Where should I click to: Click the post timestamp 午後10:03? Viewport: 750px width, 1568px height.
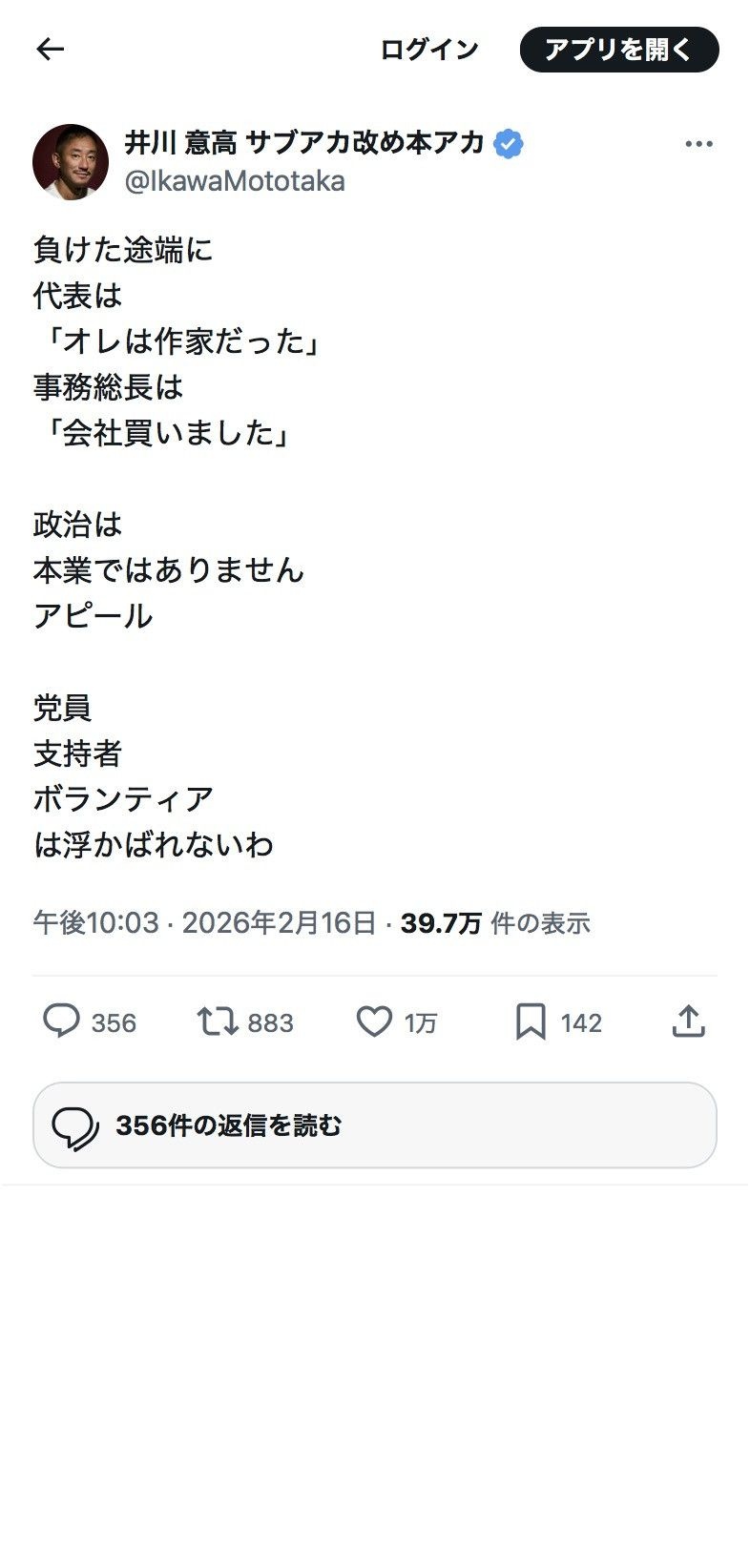pyautogui.click(x=95, y=923)
